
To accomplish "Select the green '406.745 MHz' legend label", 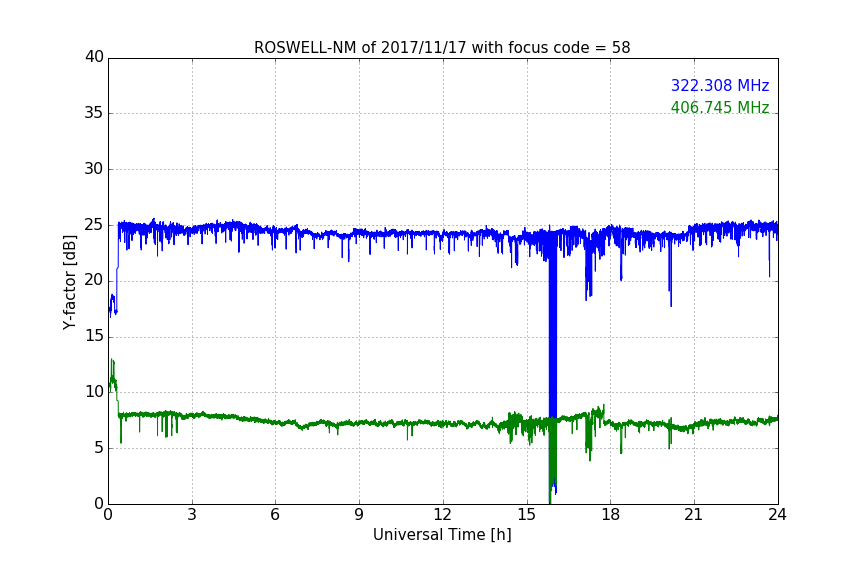I will 720,107.
